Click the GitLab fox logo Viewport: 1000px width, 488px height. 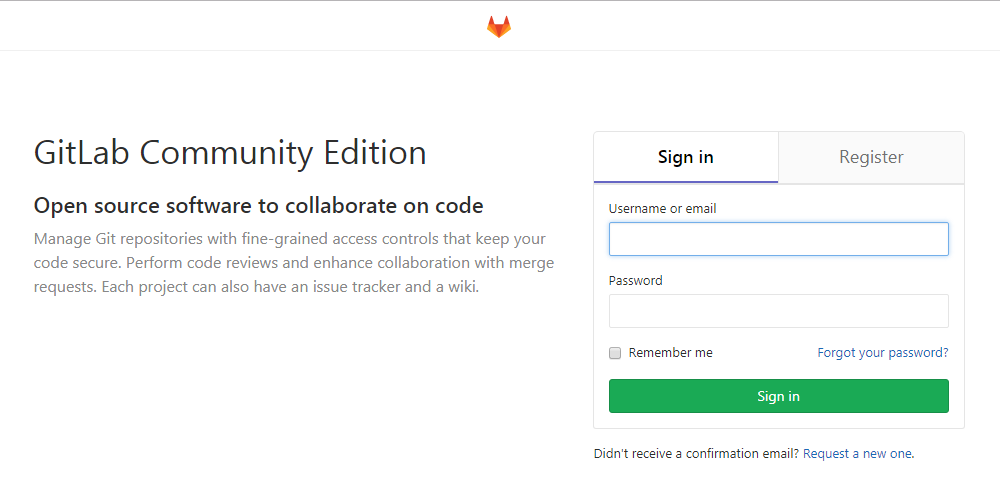(x=499, y=27)
